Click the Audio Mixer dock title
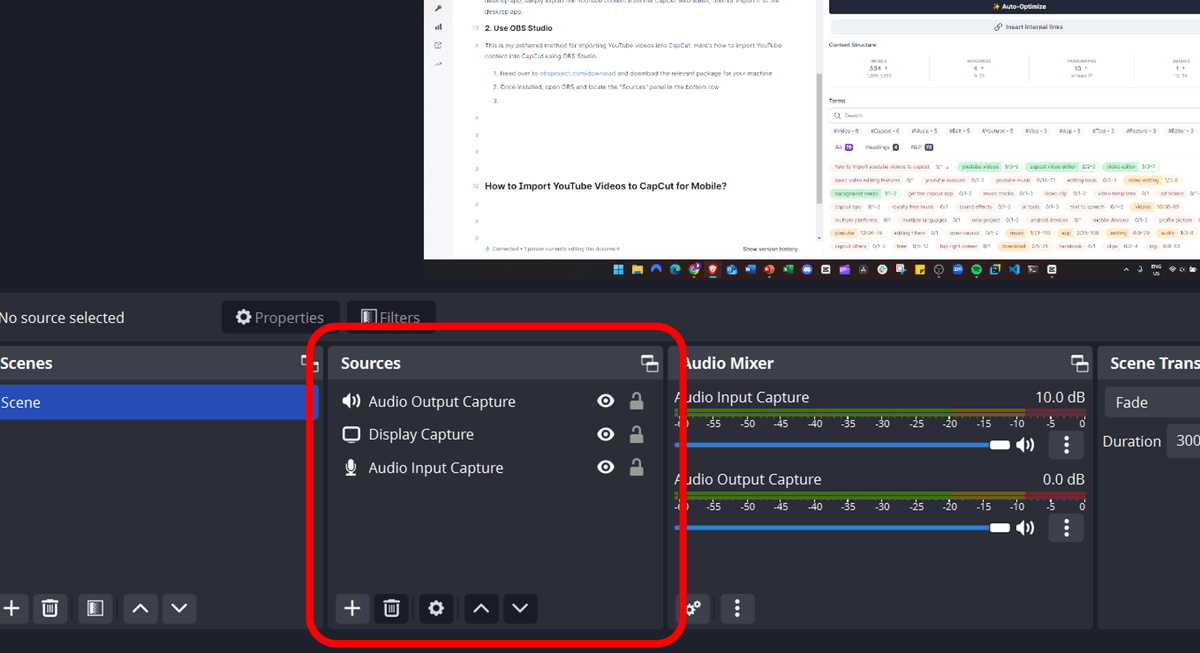Image resolution: width=1200 pixels, height=653 pixels. [x=728, y=363]
